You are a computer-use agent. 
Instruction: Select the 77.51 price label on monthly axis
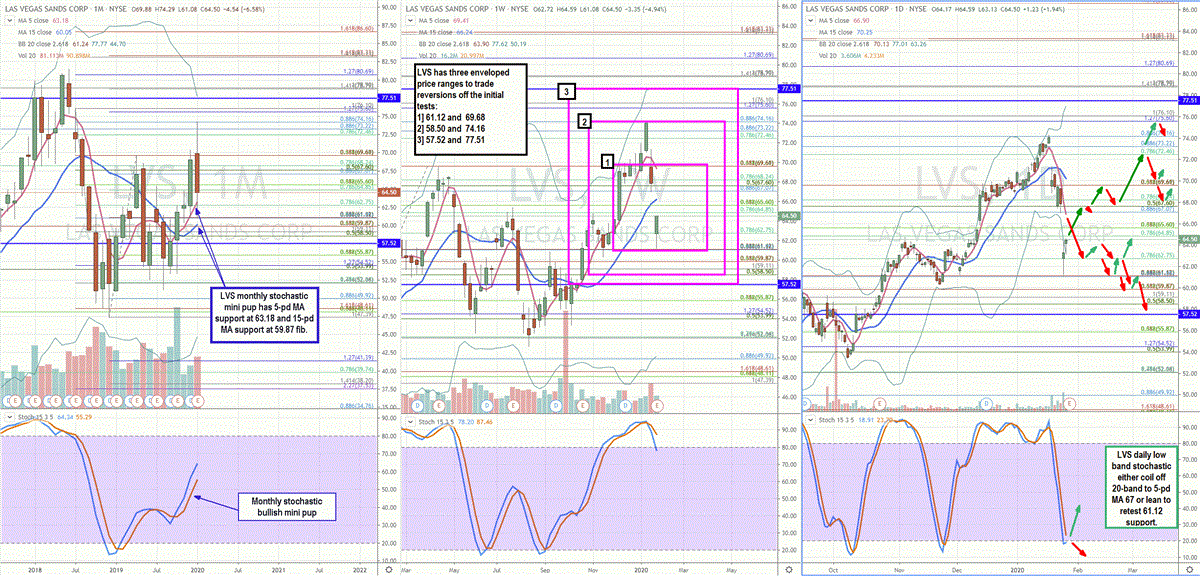pyautogui.click(x=389, y=99)
